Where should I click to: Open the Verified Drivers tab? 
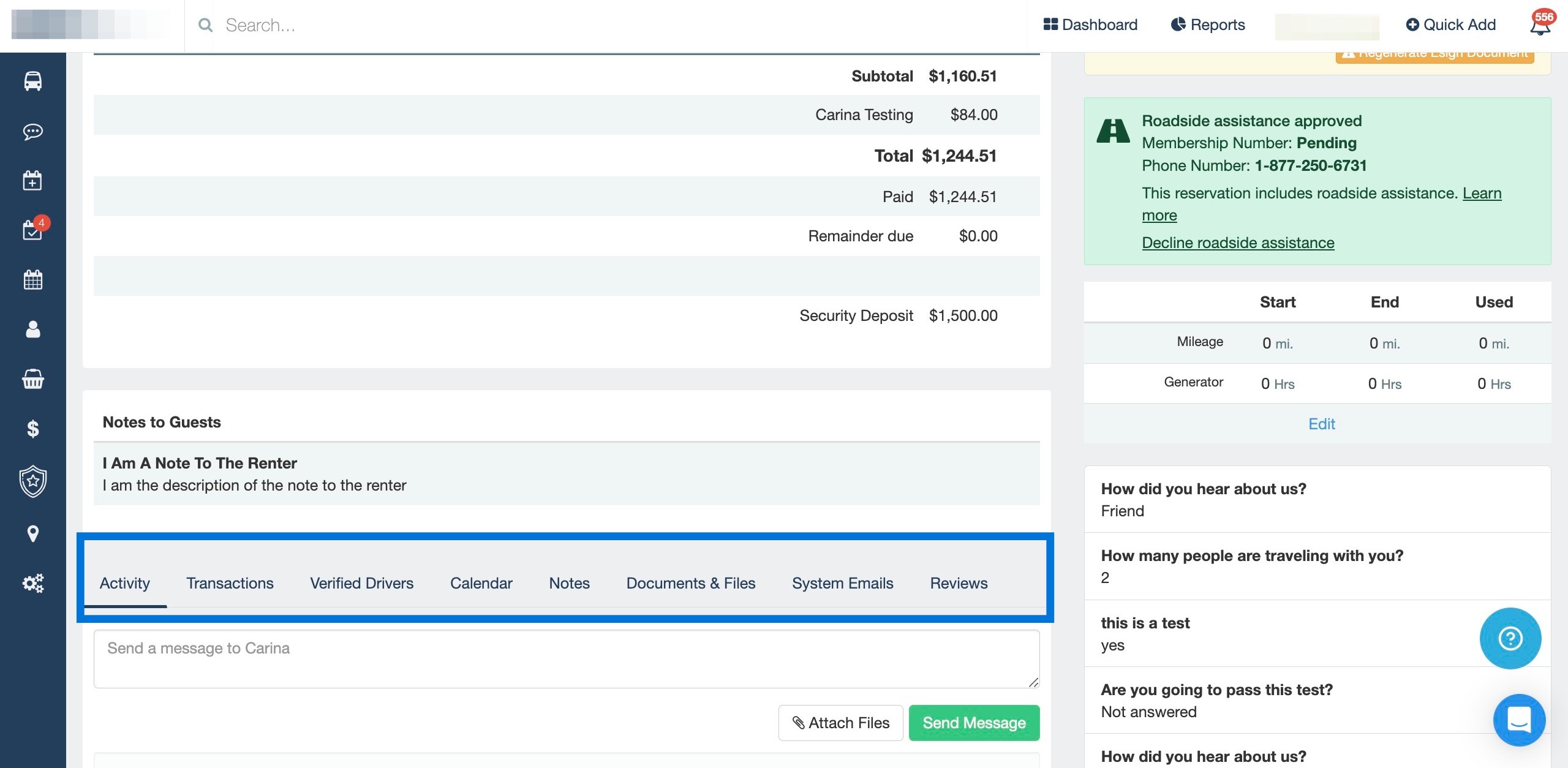click(x=361, y=583)
